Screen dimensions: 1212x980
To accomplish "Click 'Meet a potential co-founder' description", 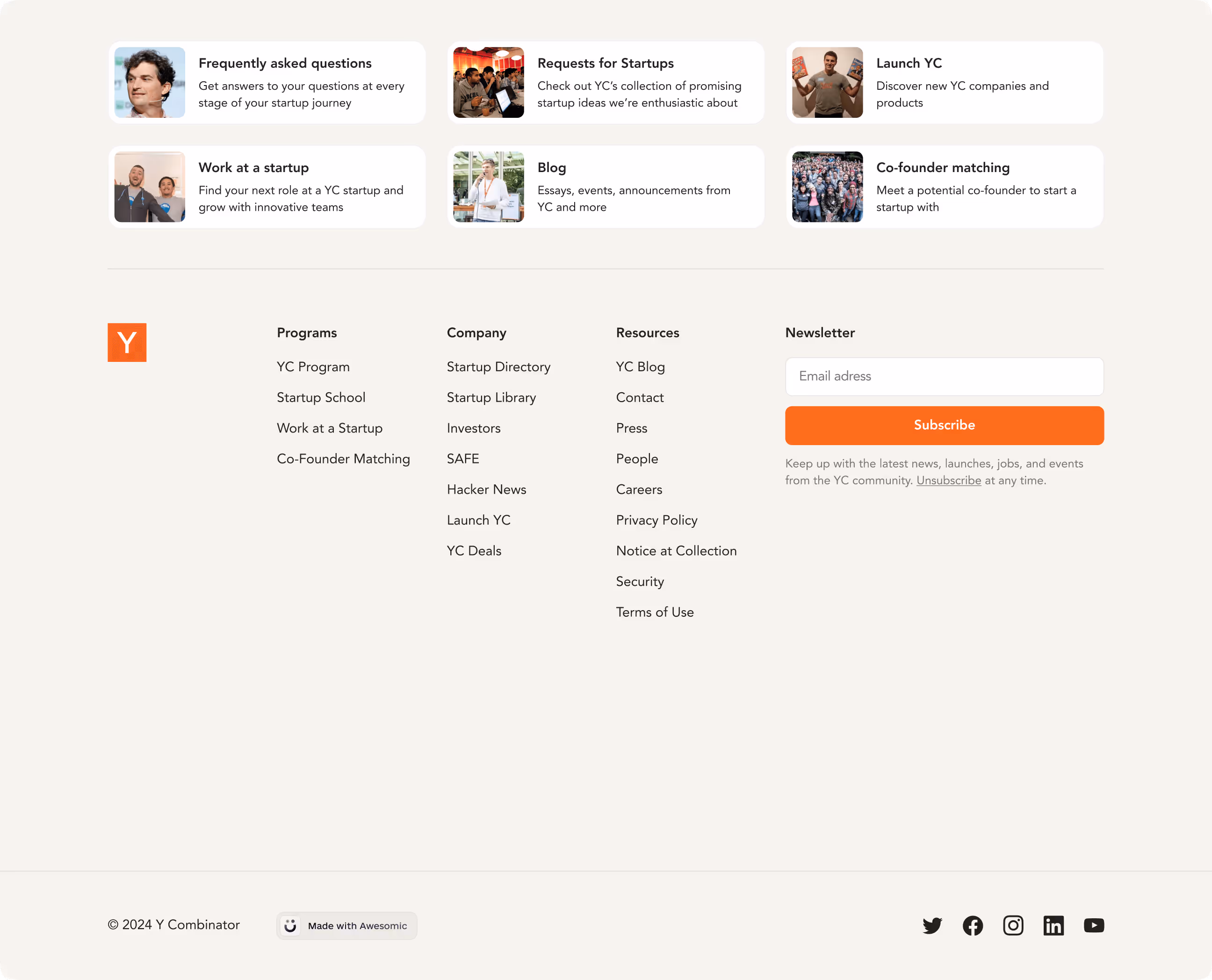I will [x=976, y=199].
